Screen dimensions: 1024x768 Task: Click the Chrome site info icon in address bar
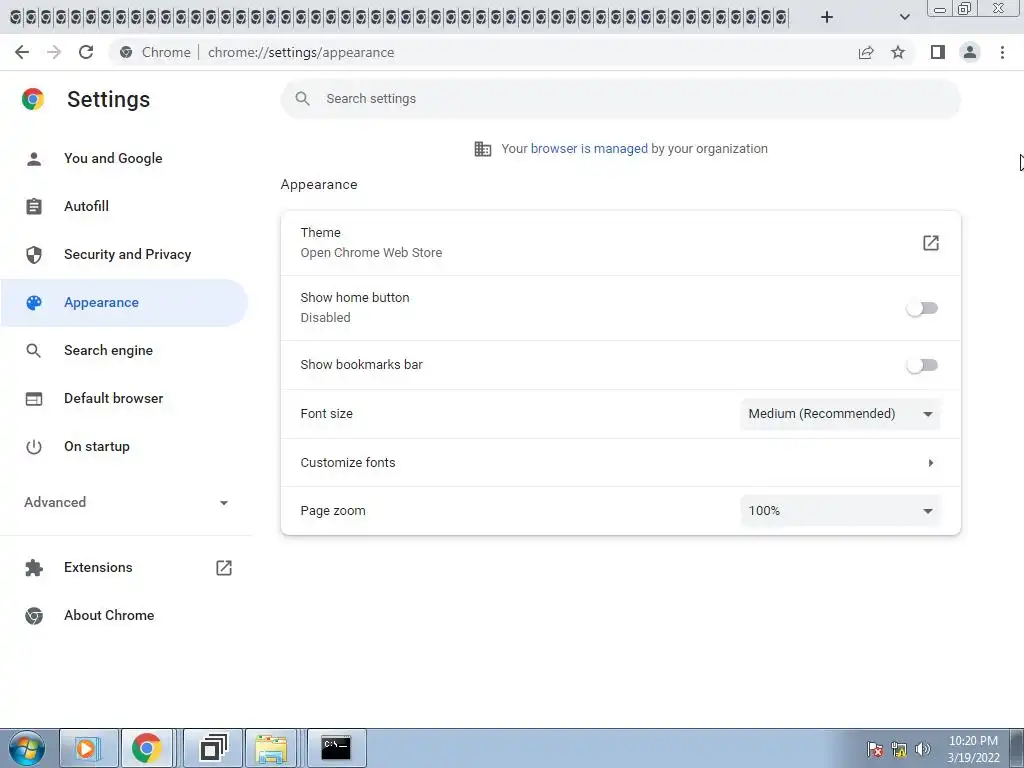[x=126, y=52]
